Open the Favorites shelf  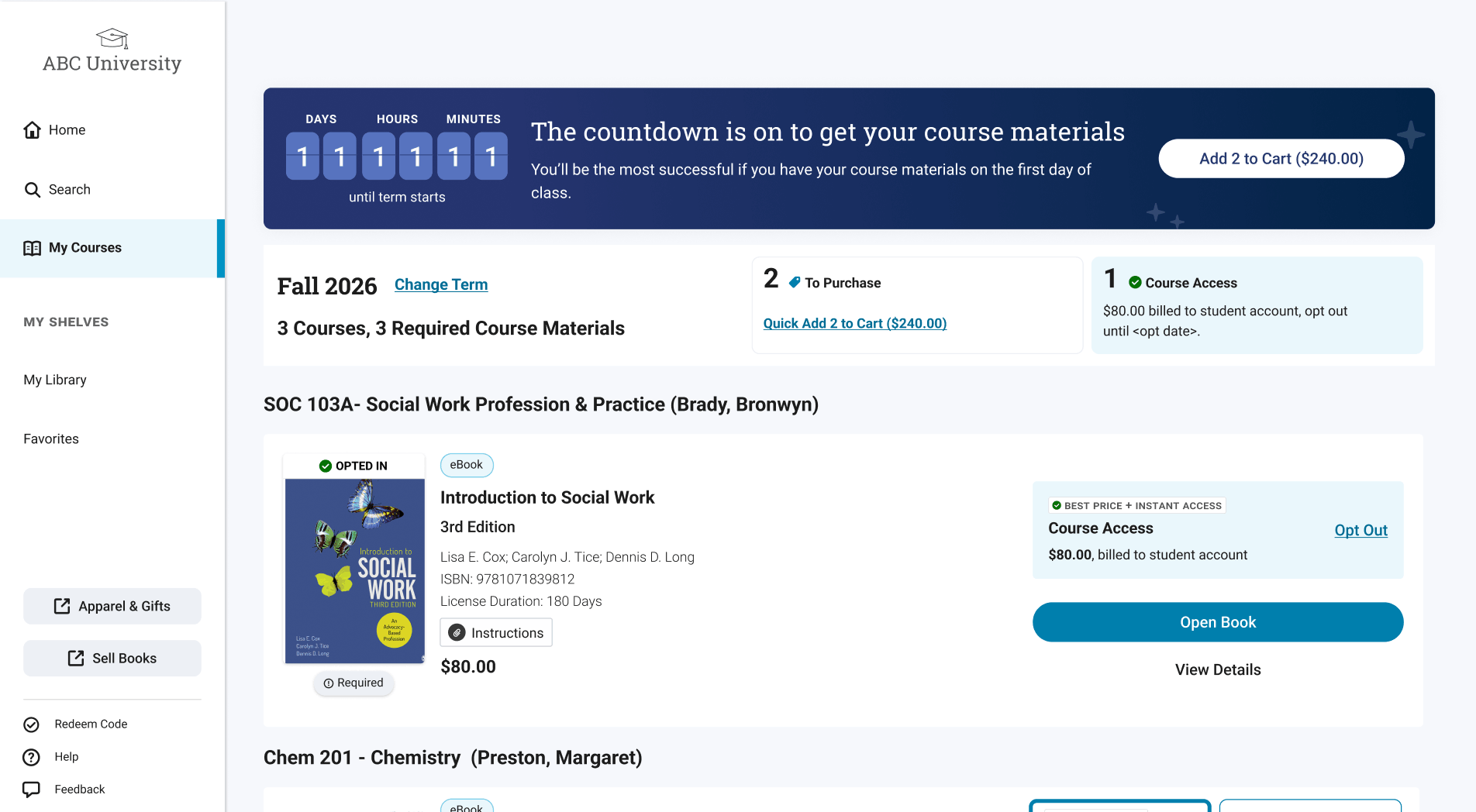point(51,439)
